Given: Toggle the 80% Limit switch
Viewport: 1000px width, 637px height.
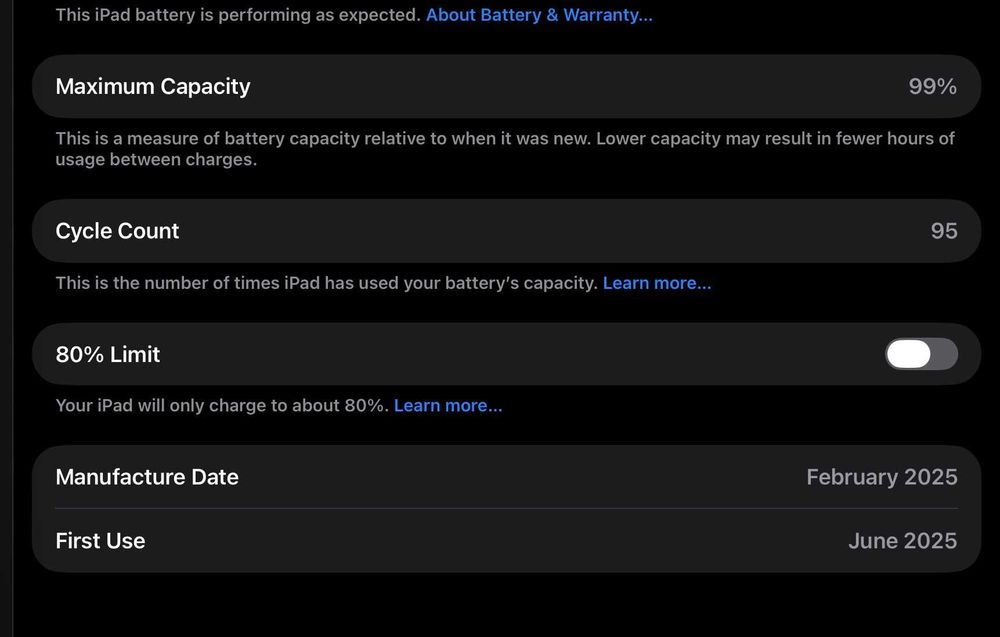Looking at the screenshot, I should [x=921, y=354].
